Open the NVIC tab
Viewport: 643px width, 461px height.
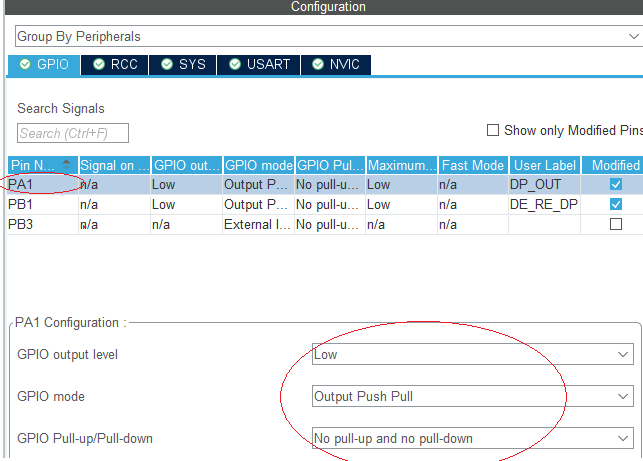point(335,64)
